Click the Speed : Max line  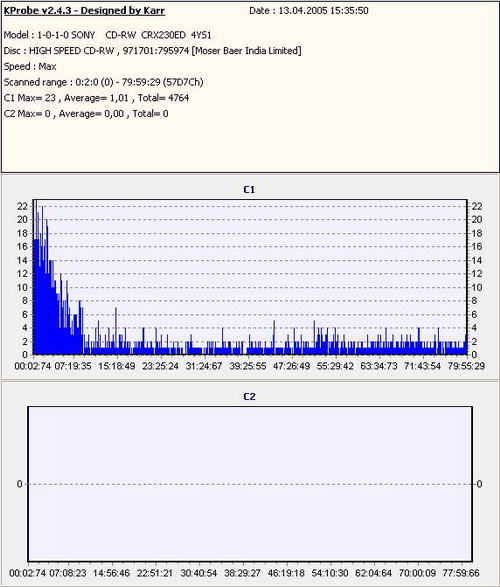click(30, 67)
